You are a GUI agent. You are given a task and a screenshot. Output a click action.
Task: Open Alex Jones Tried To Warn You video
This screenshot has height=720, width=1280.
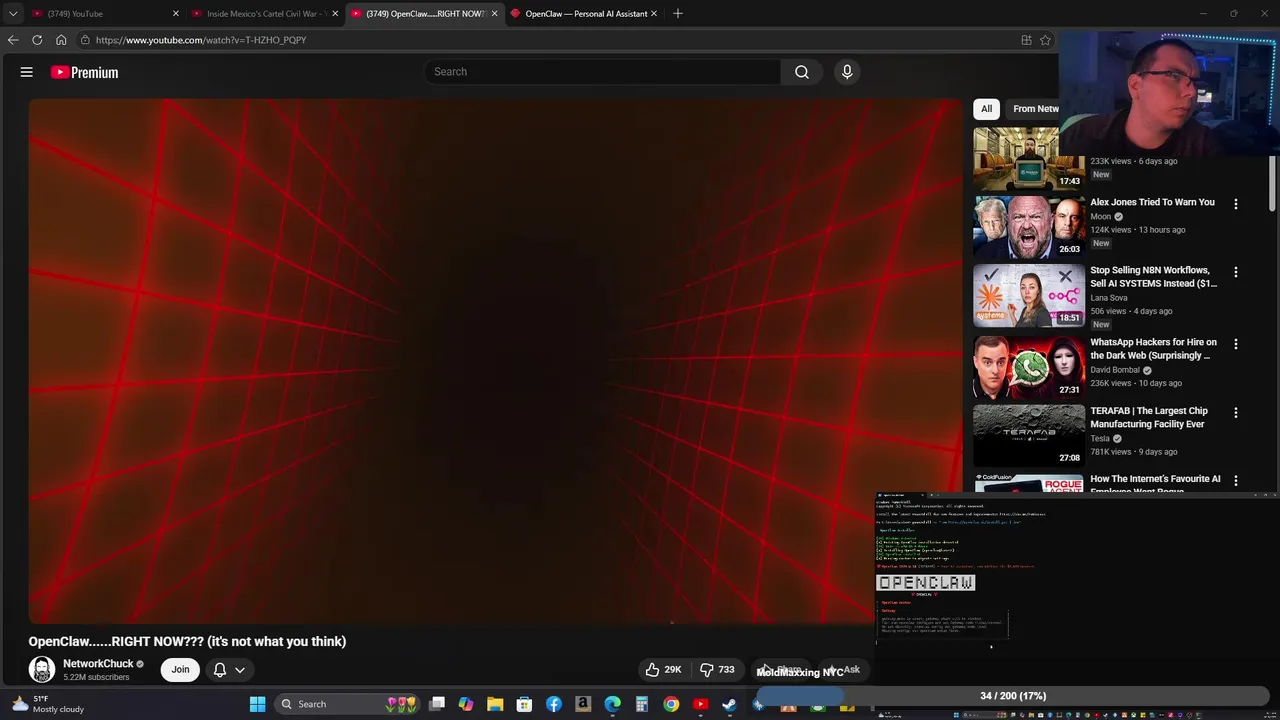(x=1152, y=202)
